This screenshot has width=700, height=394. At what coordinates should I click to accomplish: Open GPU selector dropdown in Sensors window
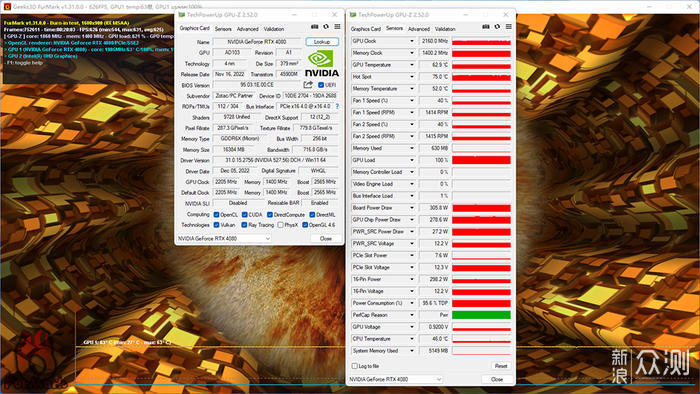point(396,379)
